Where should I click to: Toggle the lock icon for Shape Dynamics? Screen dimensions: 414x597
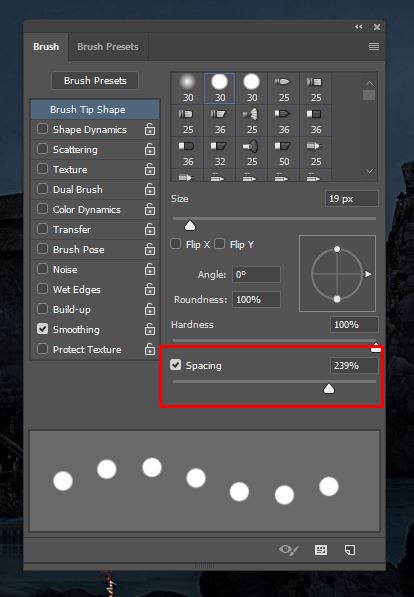coord(150,129)
